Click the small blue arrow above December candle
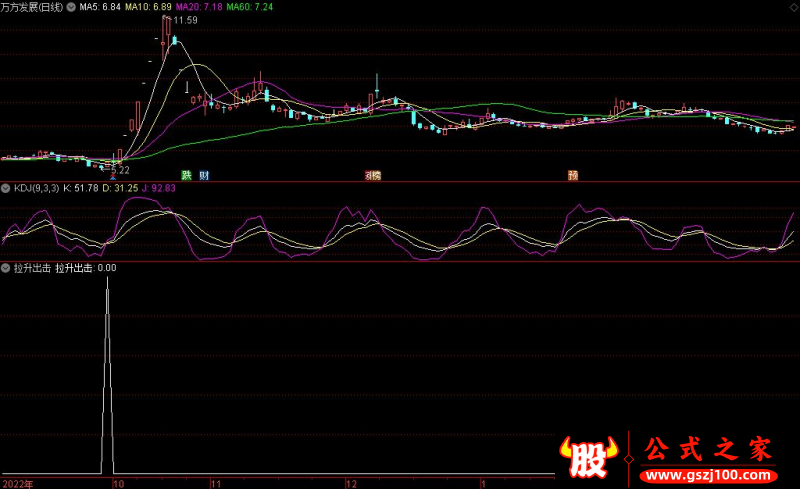Screen dimensions: 800x489 (377, 79)
